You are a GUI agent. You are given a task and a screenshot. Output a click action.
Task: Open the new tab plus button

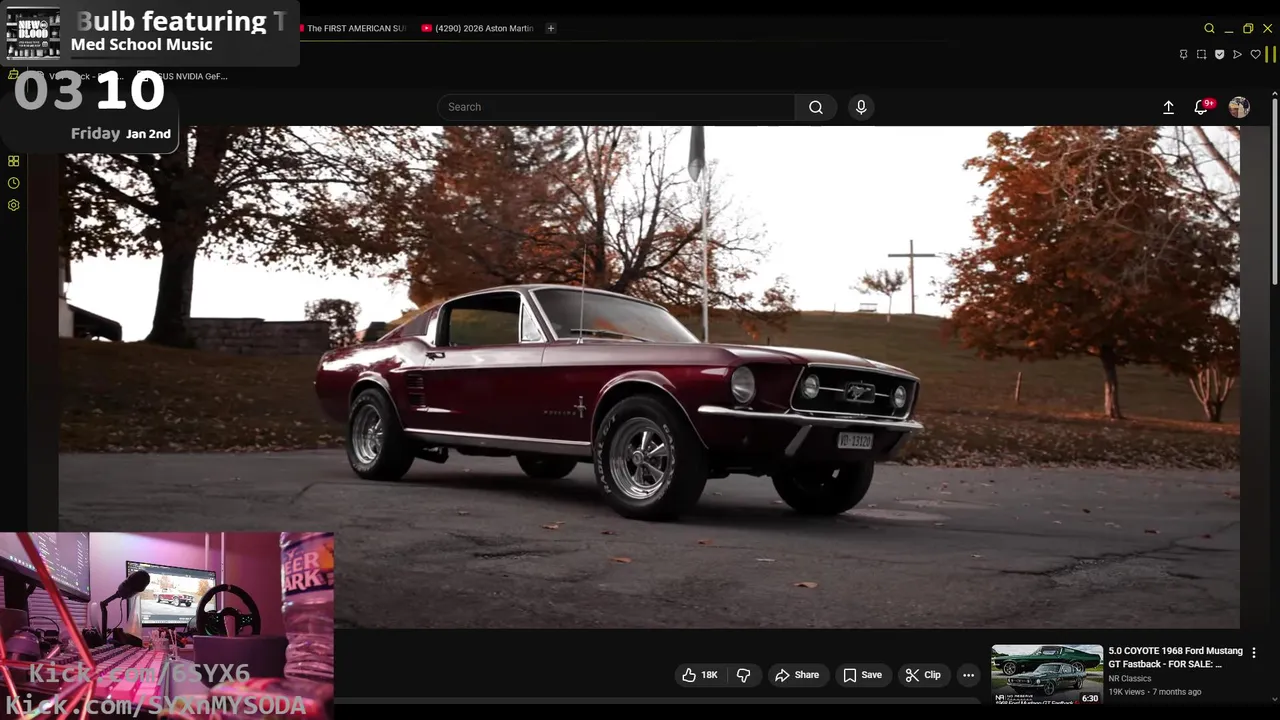[550, 28]
